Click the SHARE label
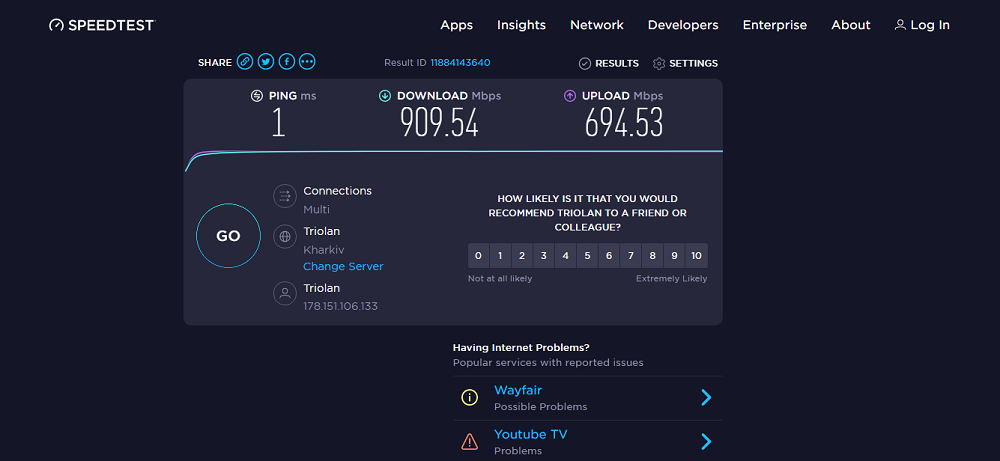Screen dimensions: 1000x461 pyautogui.click(x=215, y=62)
